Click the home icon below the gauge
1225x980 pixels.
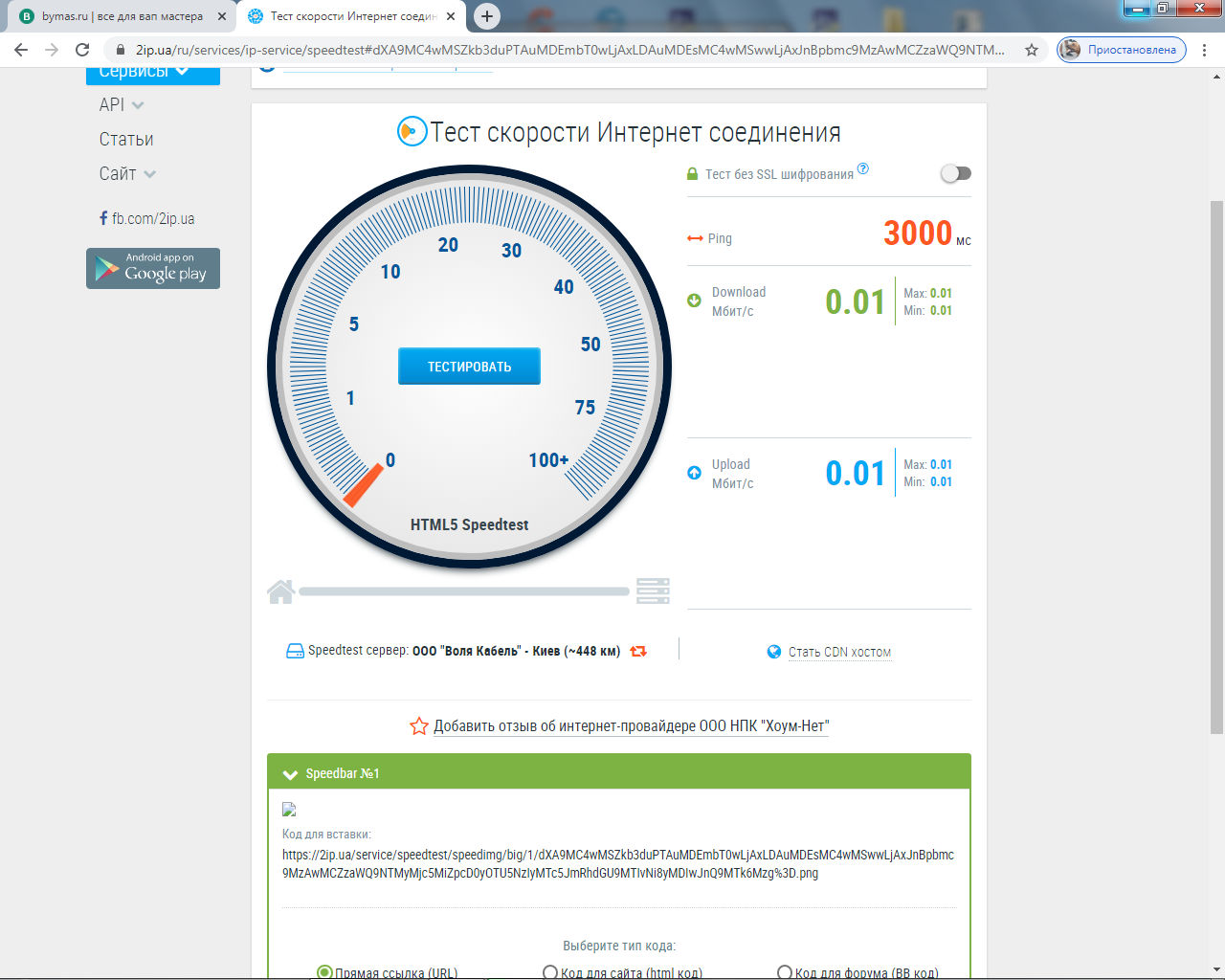[x=280, y=591]
